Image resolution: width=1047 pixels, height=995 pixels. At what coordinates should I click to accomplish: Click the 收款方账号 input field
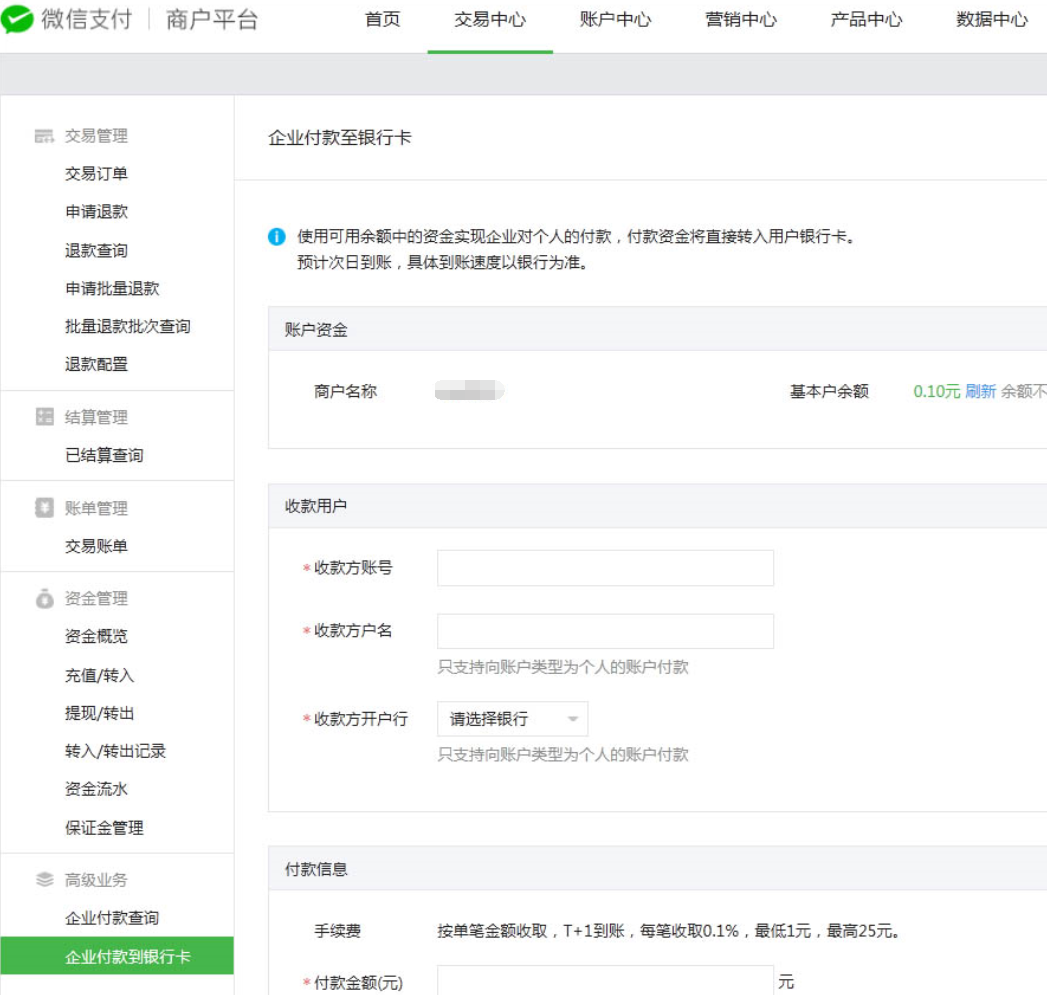605,568
